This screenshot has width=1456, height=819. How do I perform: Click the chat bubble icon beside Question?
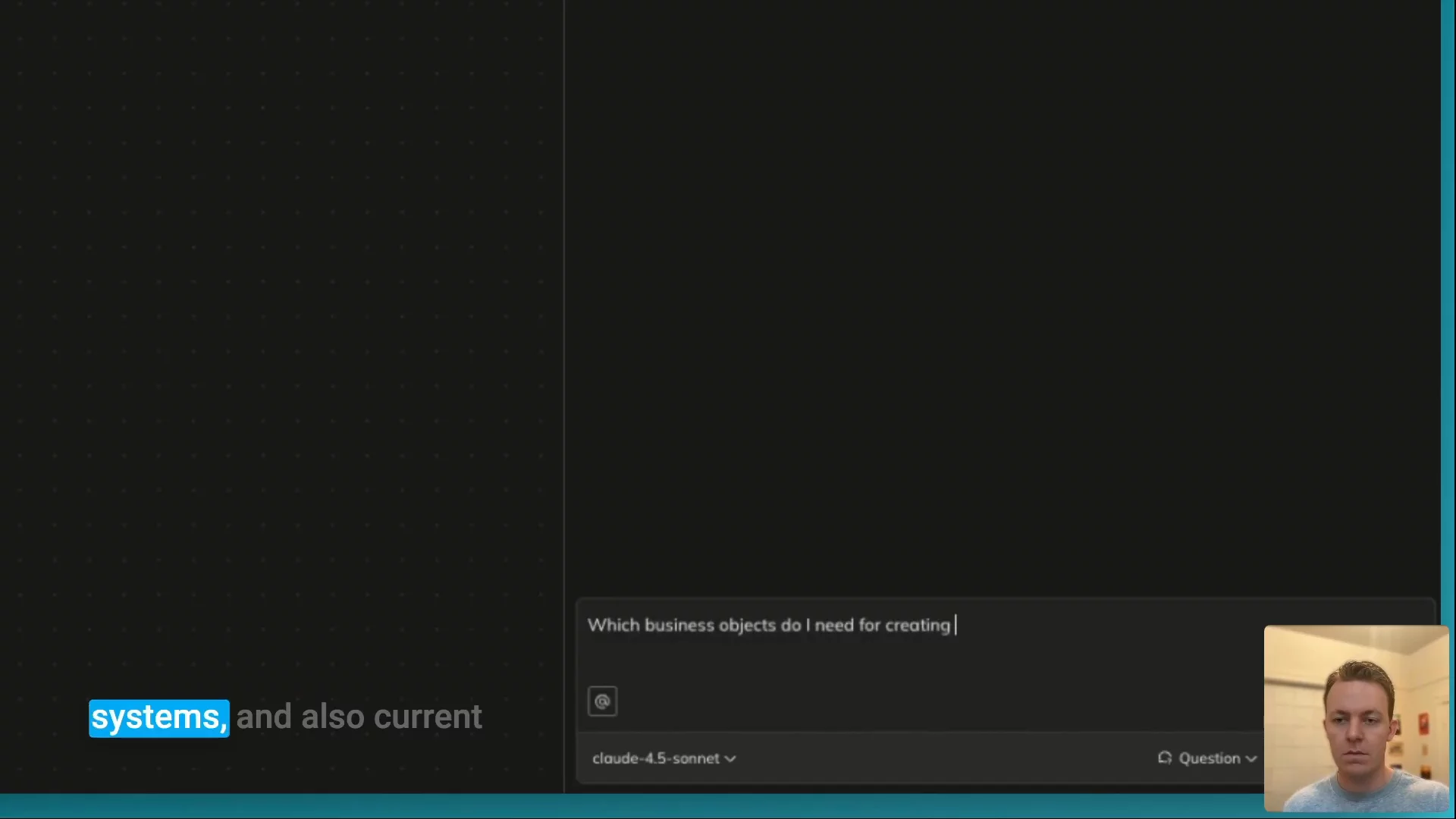(x=1165, y=758)
